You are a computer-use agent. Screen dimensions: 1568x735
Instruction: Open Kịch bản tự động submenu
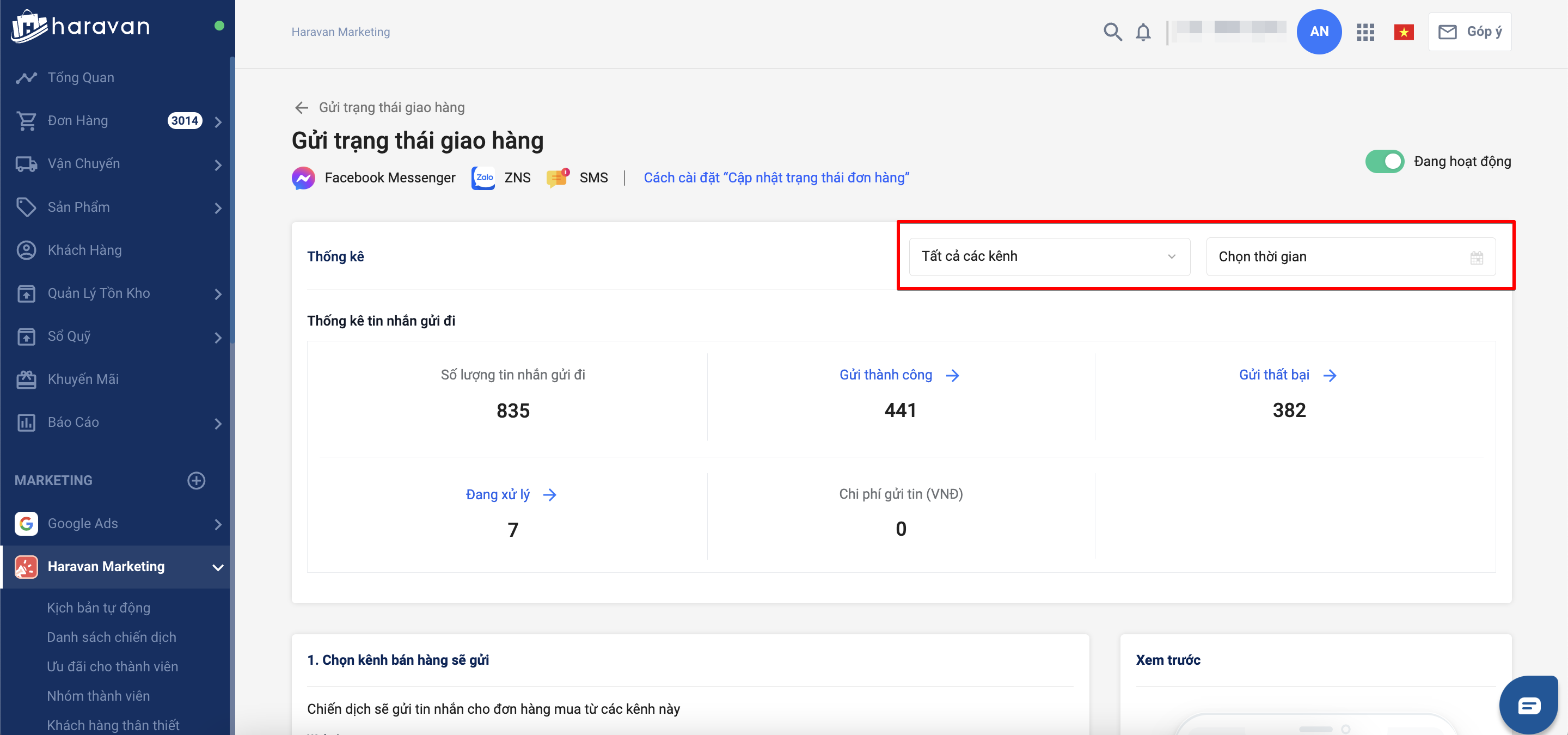(x=99, y=608)
